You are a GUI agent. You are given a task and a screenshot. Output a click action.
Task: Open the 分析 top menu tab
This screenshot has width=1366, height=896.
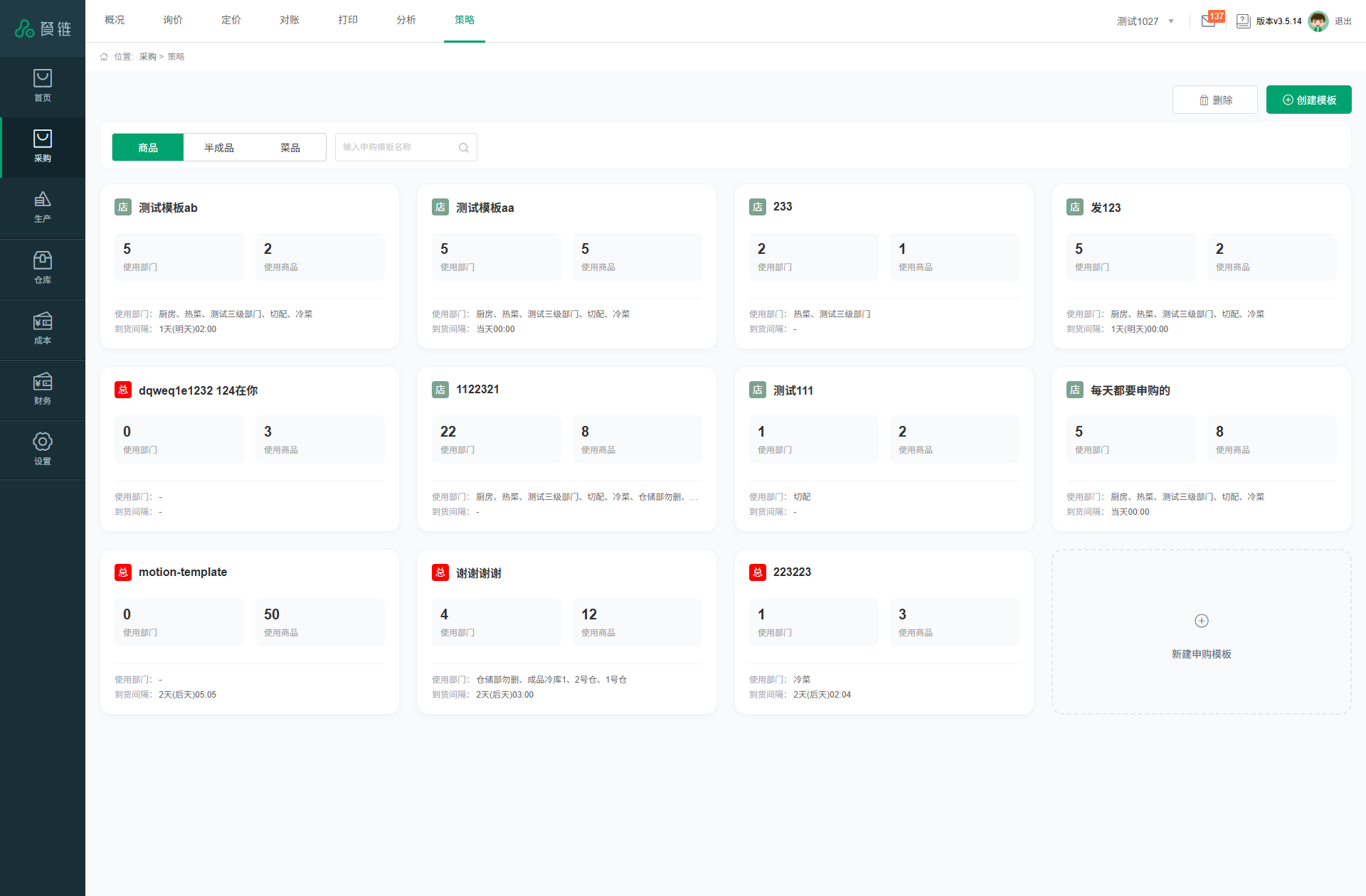[406, 20]
